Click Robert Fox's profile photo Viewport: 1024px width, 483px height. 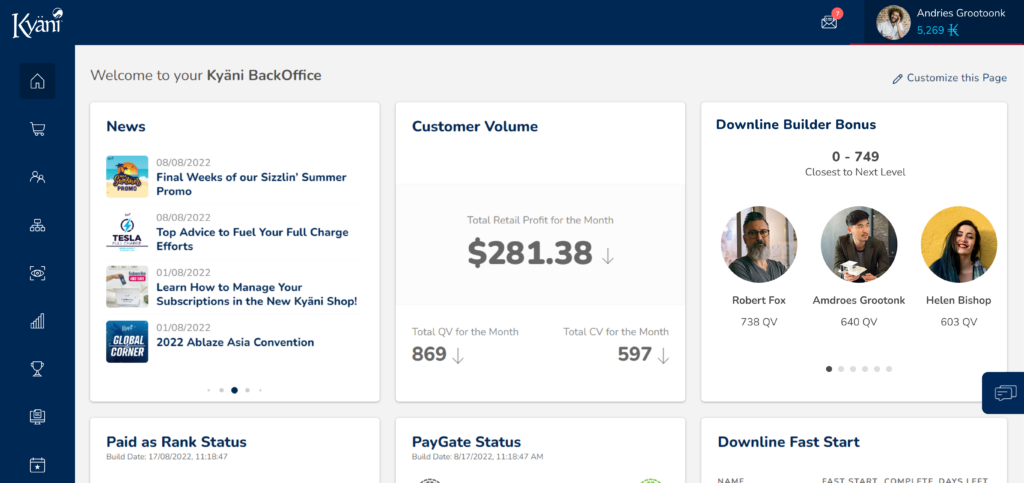[x=759, y=244]
